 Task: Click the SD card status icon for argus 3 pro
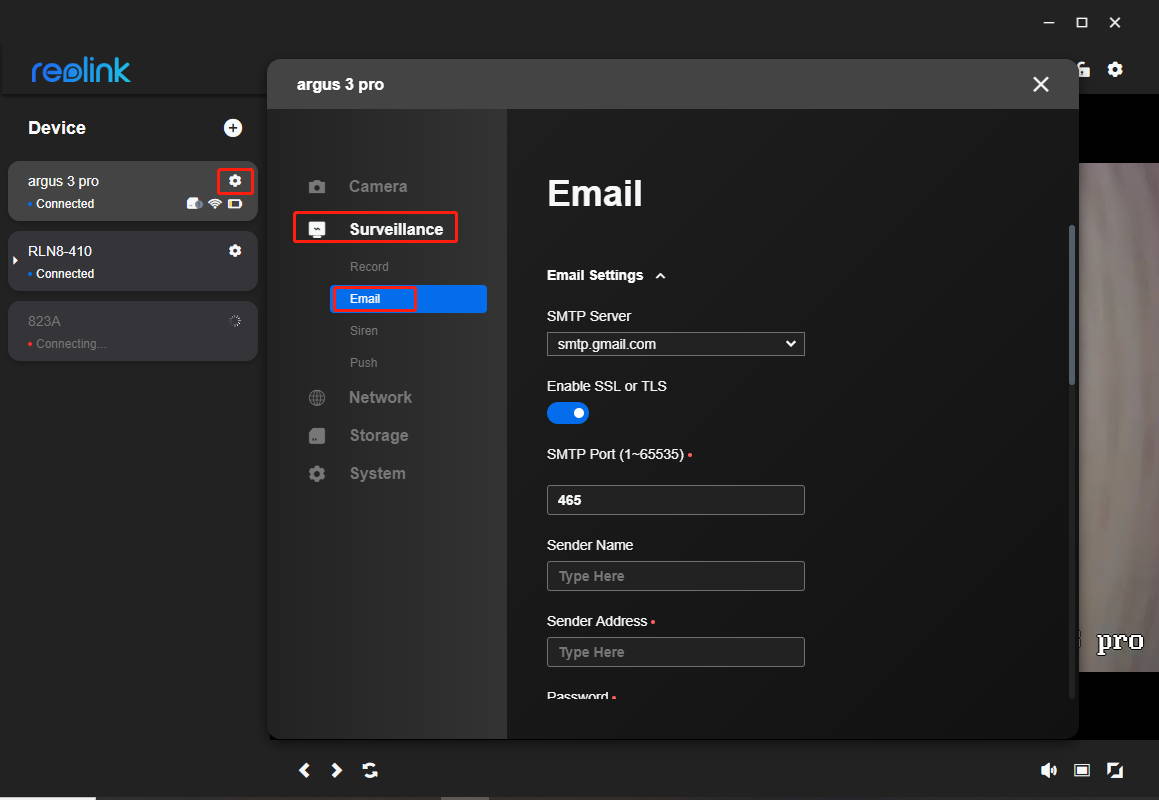click(194, 203)
